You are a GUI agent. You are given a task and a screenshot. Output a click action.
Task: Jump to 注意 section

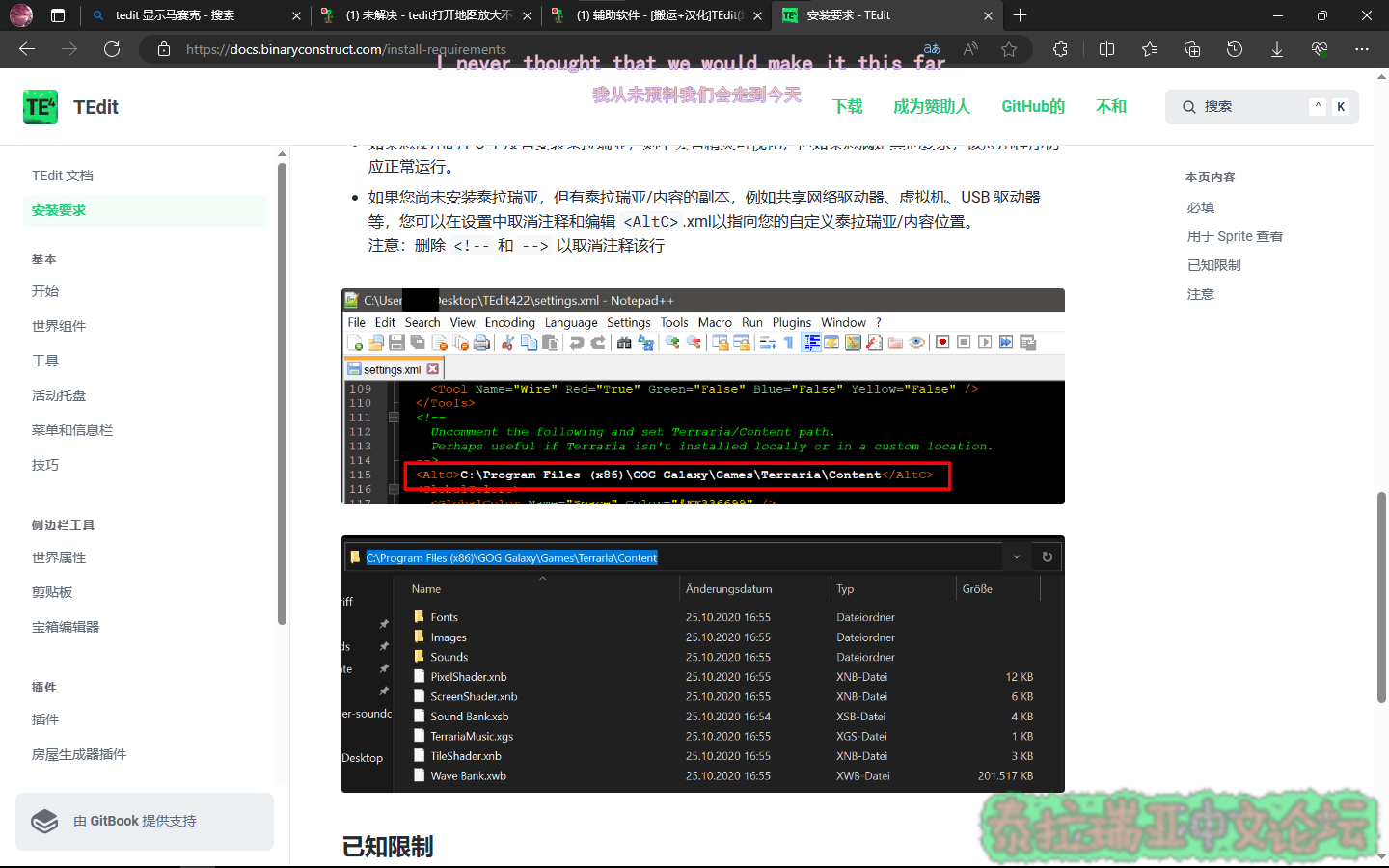click(1201, 294)
